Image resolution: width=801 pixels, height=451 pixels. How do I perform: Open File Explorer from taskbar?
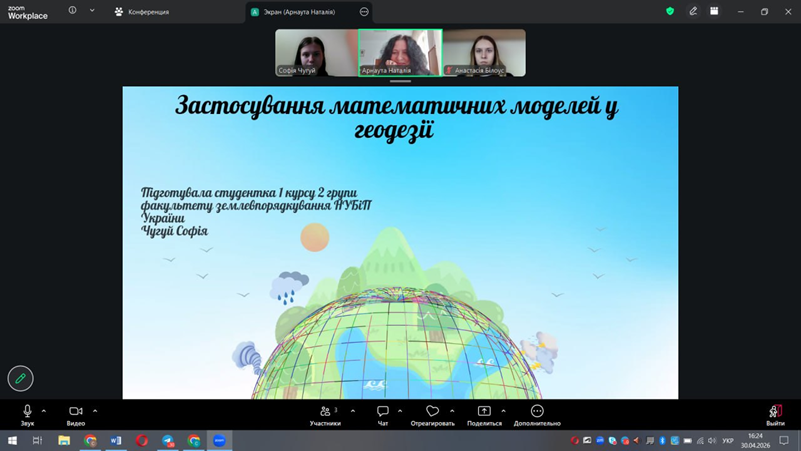(64, 440)
